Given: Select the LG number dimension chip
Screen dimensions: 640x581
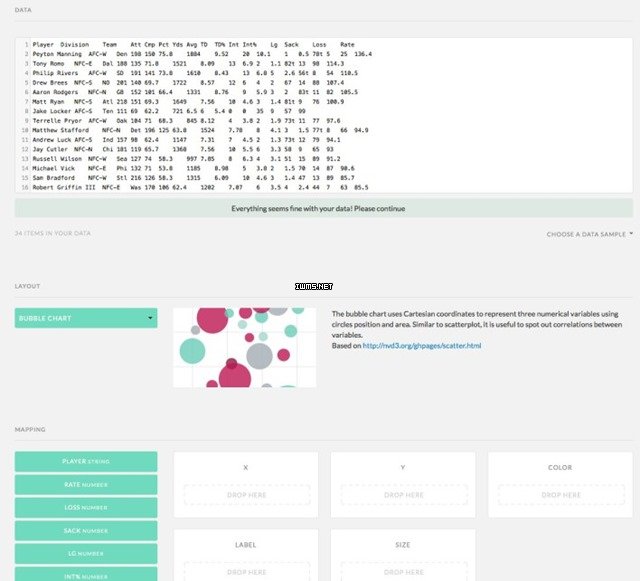Looking at the screenshot, I should [x=86, y=554].
